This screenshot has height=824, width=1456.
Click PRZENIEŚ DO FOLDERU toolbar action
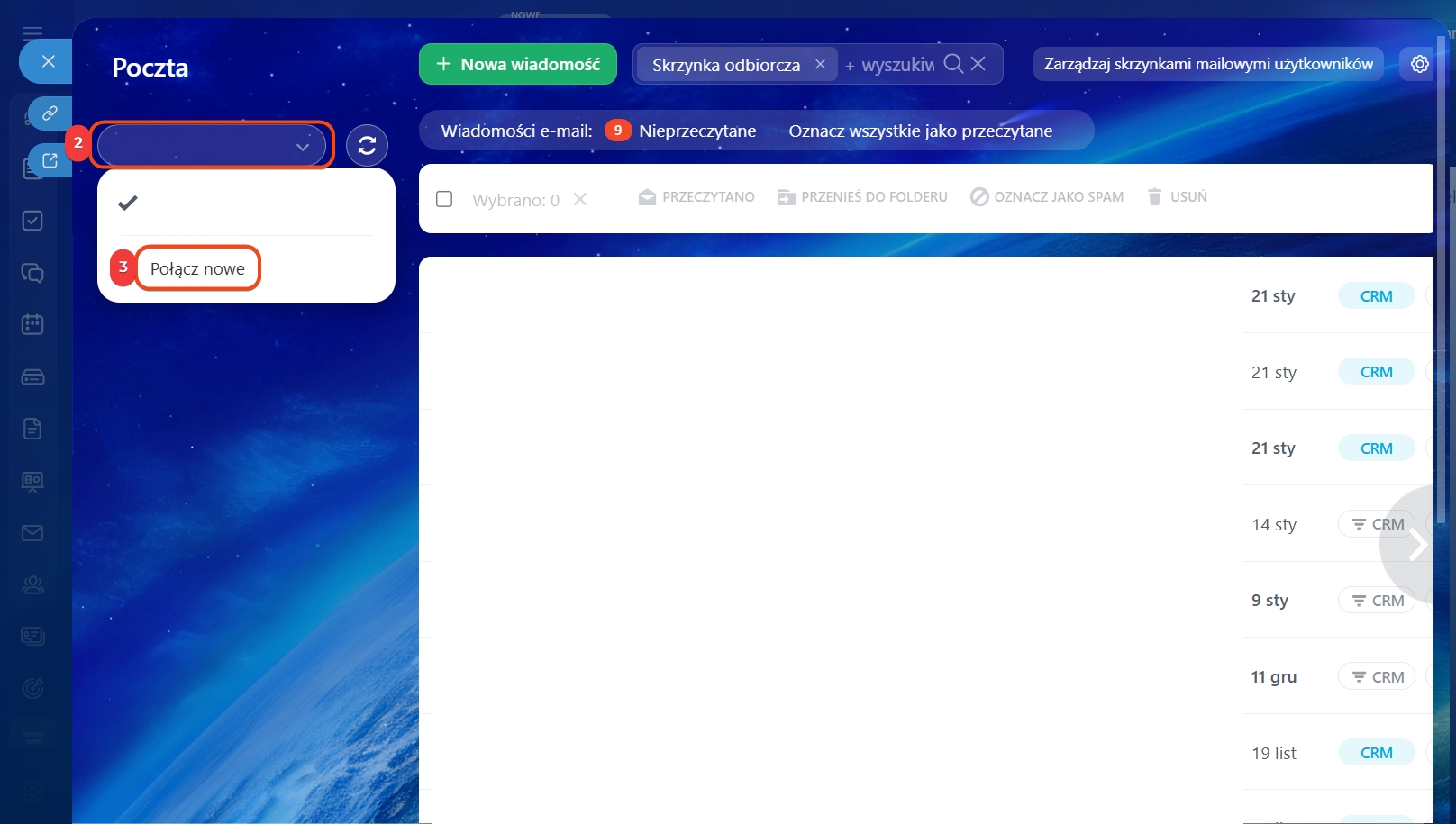click(862, 197)
